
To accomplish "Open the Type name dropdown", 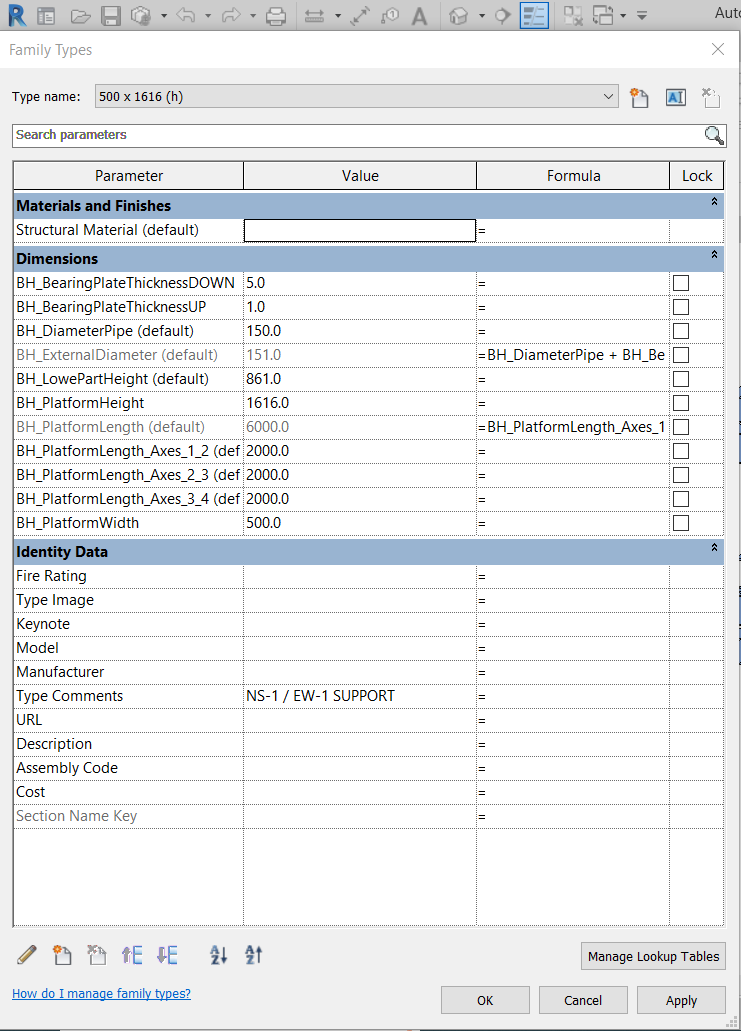I will [x=609, y=97].
